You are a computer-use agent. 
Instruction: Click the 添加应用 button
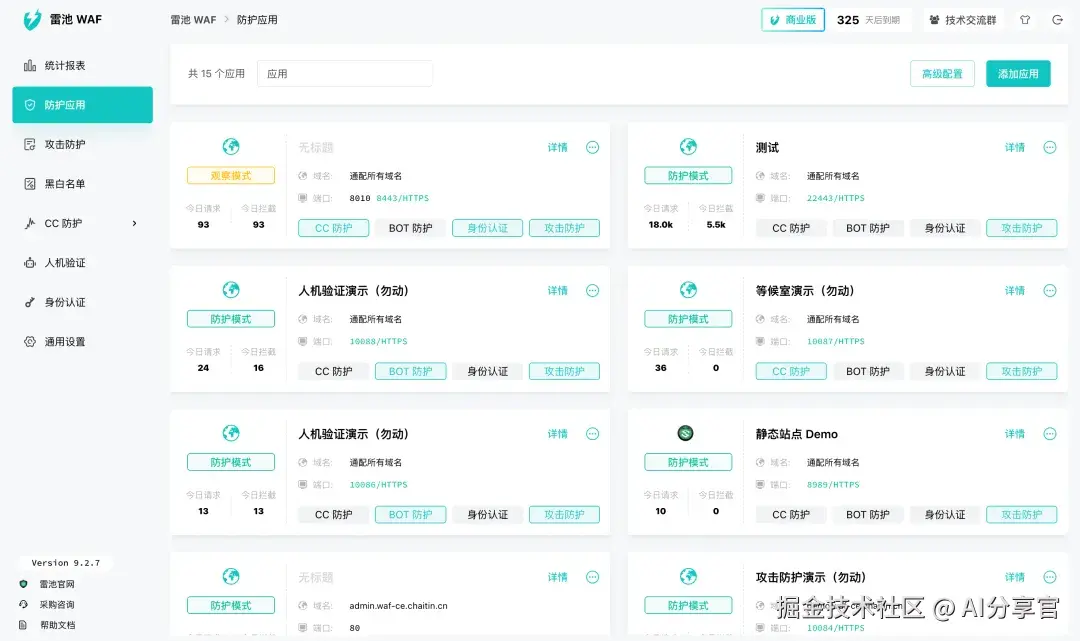coord(1018,74)
